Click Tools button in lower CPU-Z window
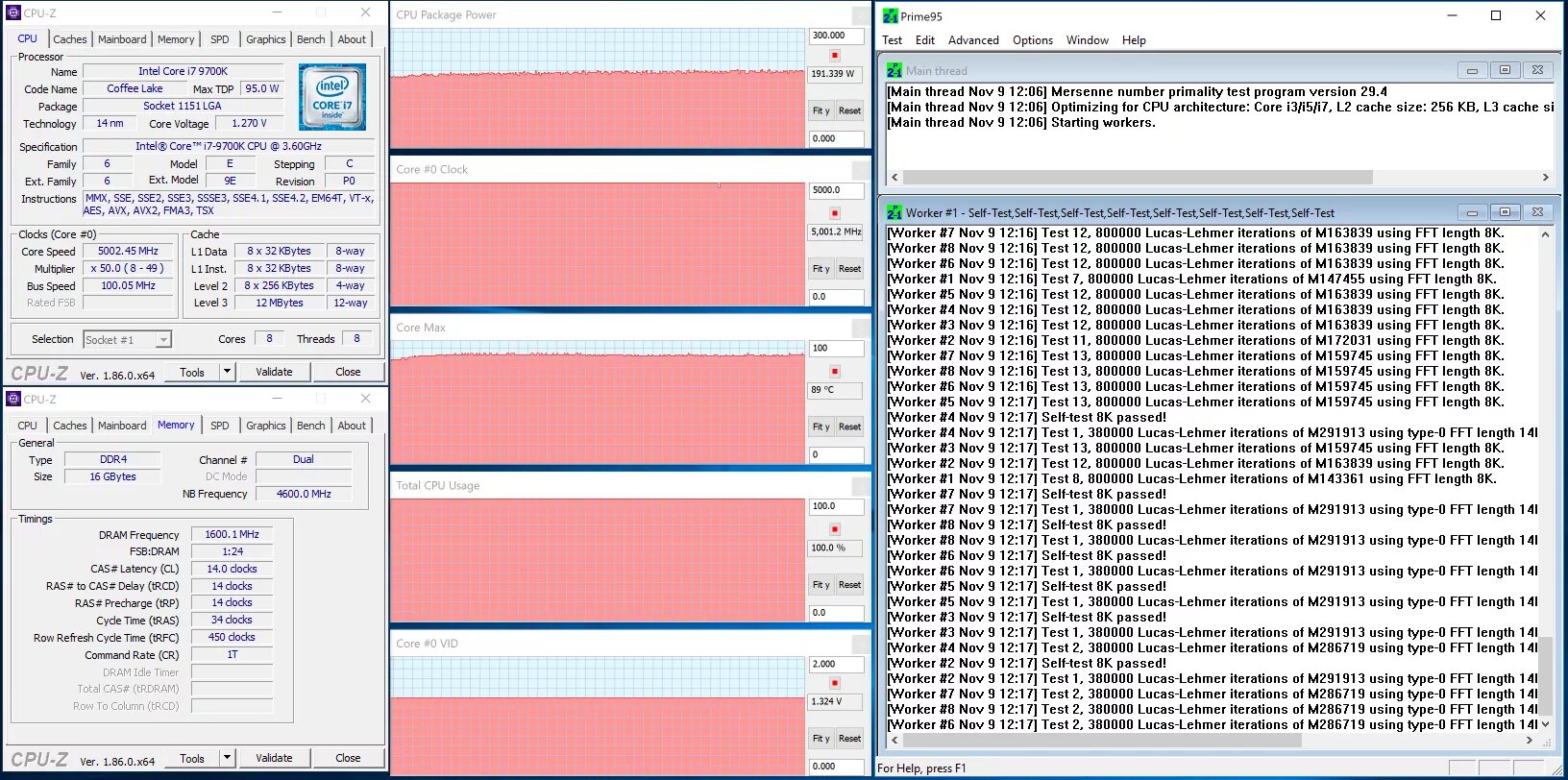The height and width of the screenshot is (780, 1568). pyautogui.click(x=192, y=758)
